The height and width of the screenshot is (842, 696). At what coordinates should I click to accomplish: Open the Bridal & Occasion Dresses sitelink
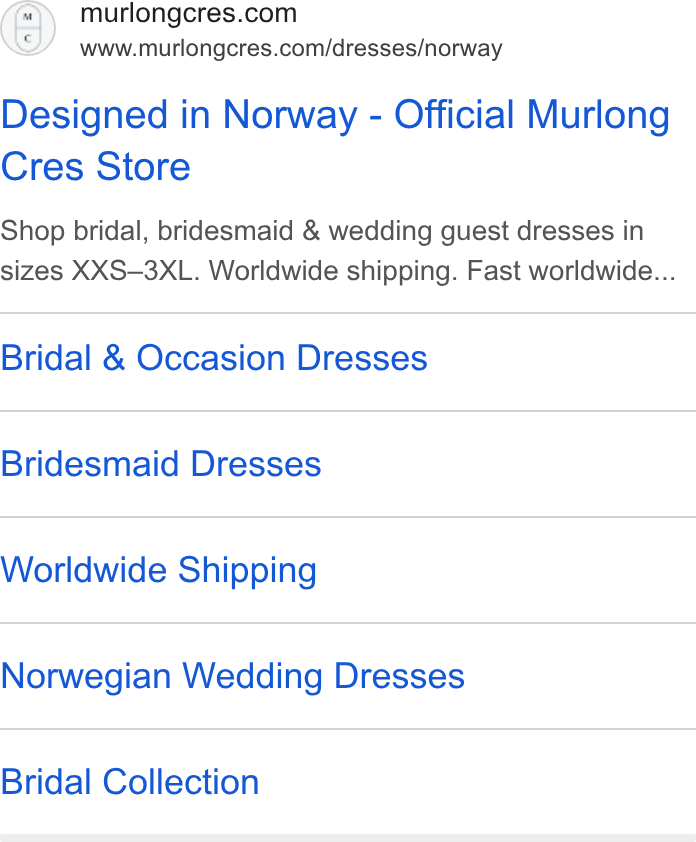214,358
